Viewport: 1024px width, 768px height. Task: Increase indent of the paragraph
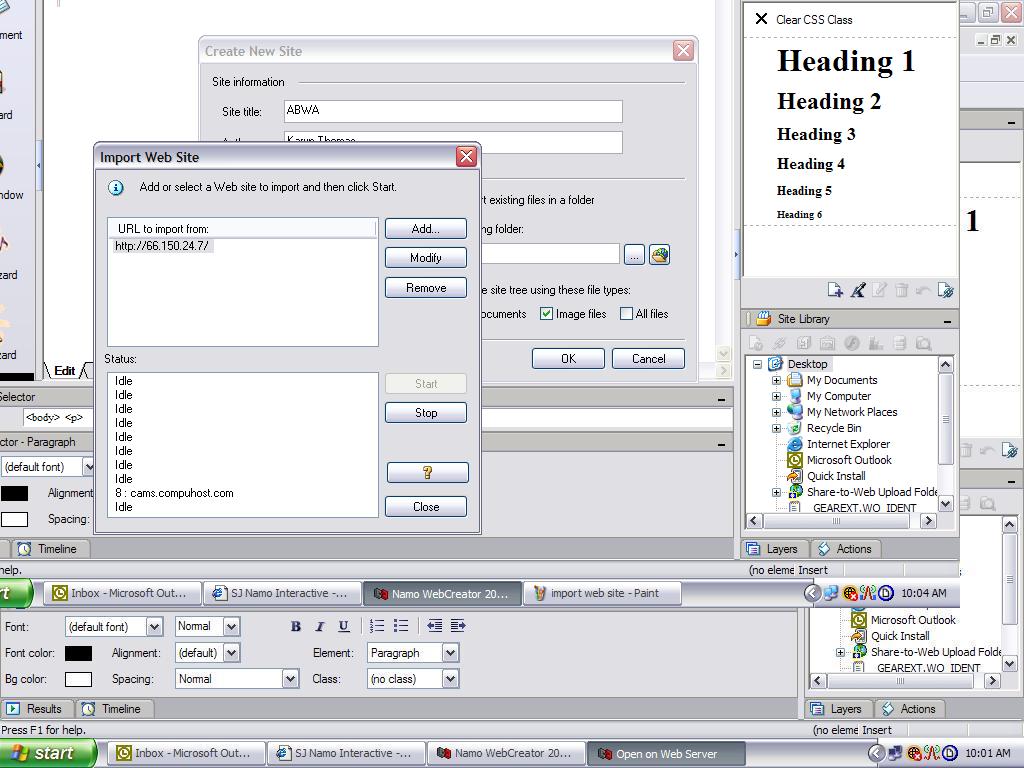(458, 626)
